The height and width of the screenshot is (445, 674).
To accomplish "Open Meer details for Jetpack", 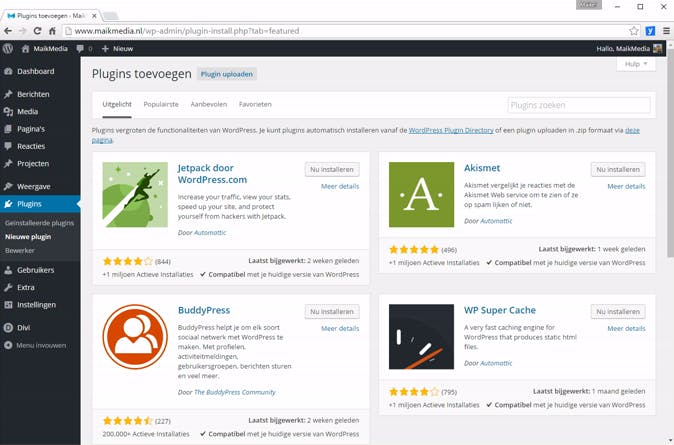I will [x=340, y=186].
